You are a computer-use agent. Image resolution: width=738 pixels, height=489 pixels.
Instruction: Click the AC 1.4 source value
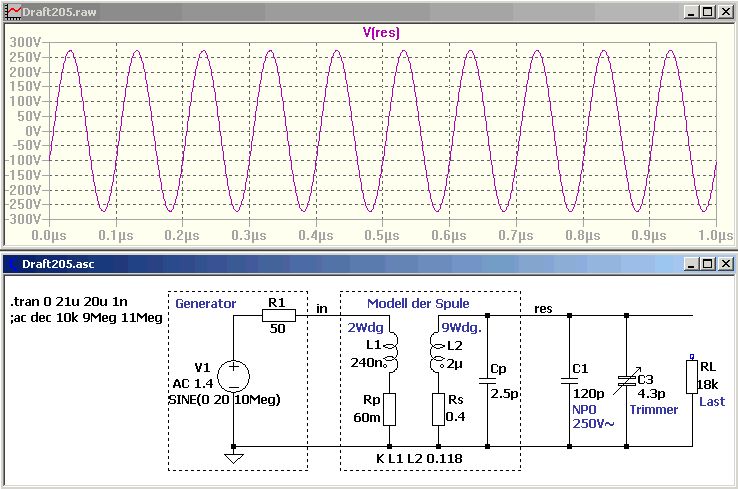click(193, 384)
